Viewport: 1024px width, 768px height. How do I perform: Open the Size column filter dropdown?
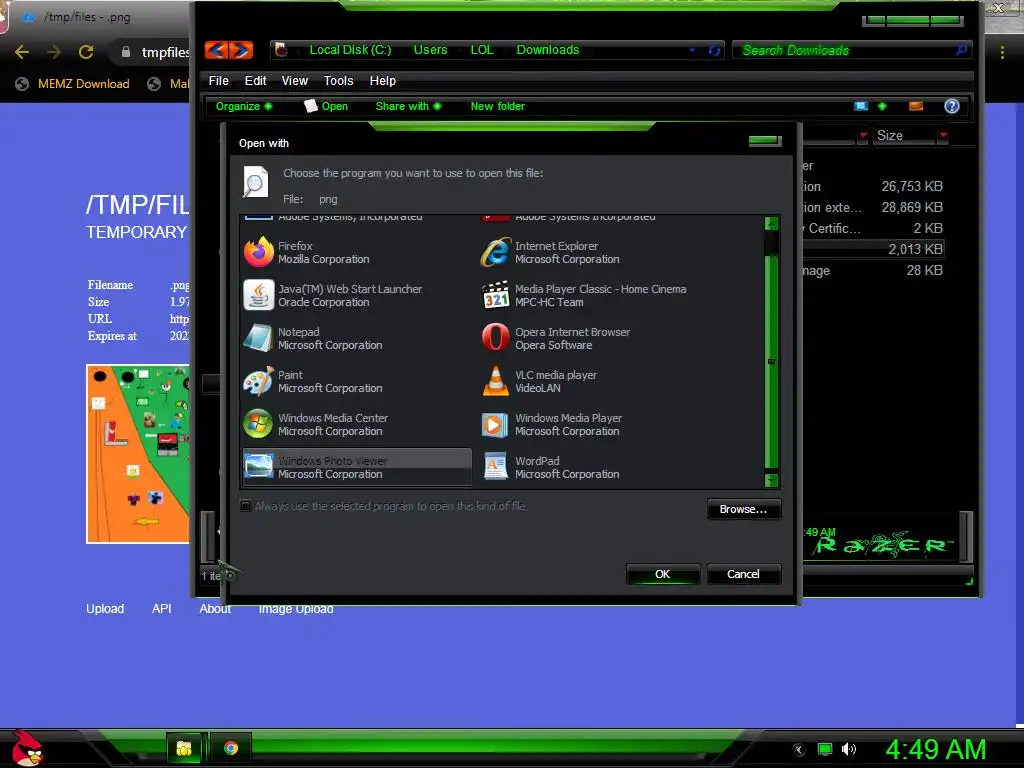943,135
